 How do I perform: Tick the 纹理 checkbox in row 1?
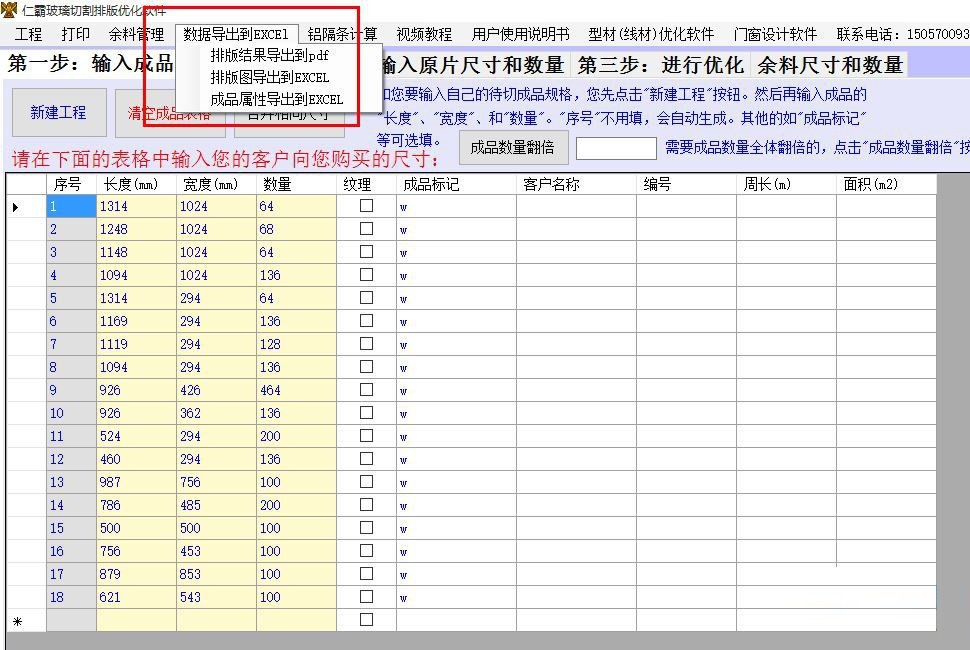click(x=366, y=205)
